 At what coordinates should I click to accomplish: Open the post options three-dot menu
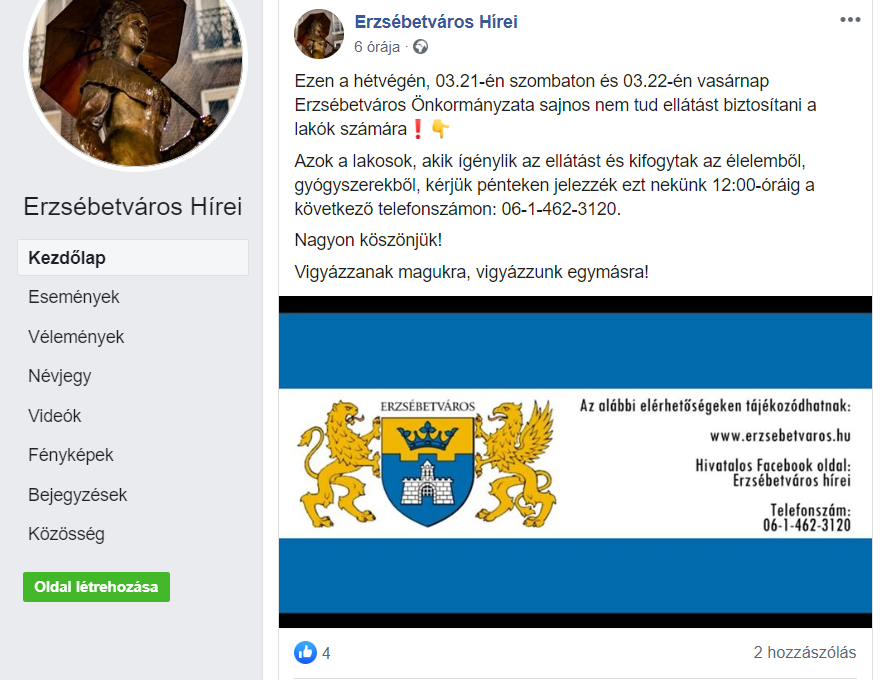(x=850, y=20)
